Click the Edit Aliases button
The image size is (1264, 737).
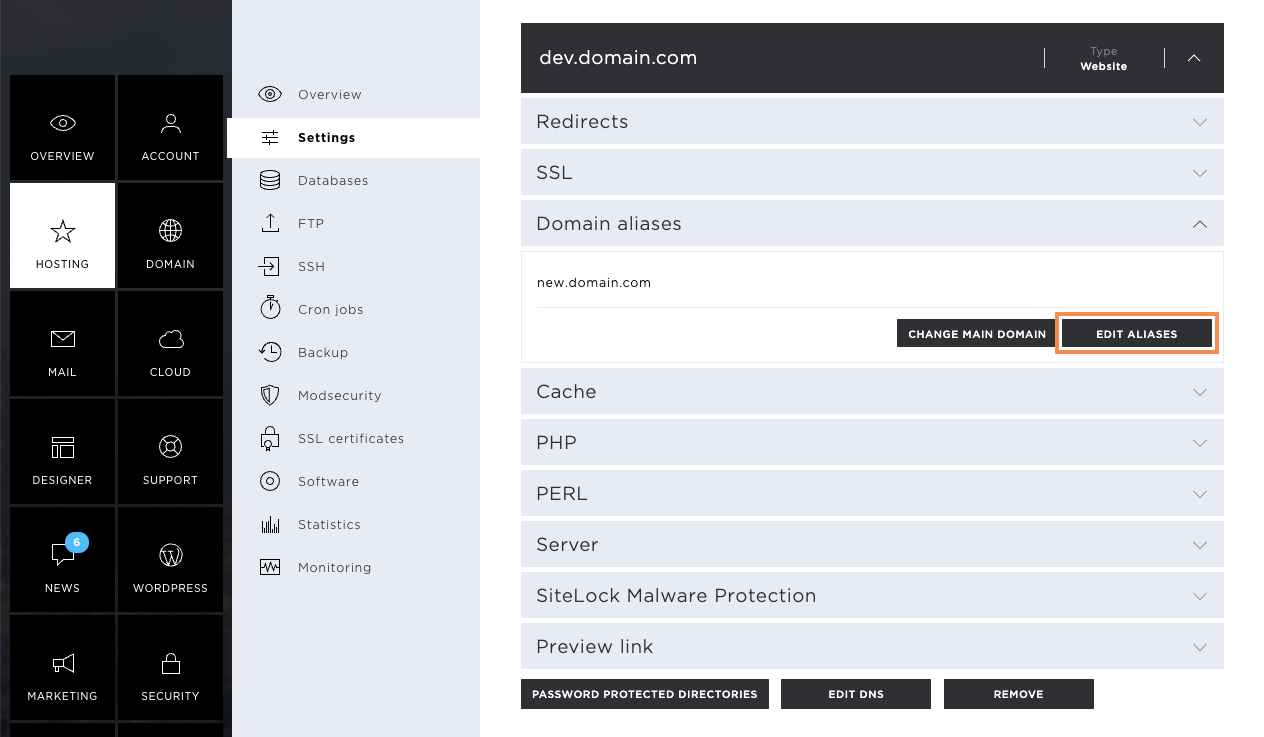point(1137,334)
